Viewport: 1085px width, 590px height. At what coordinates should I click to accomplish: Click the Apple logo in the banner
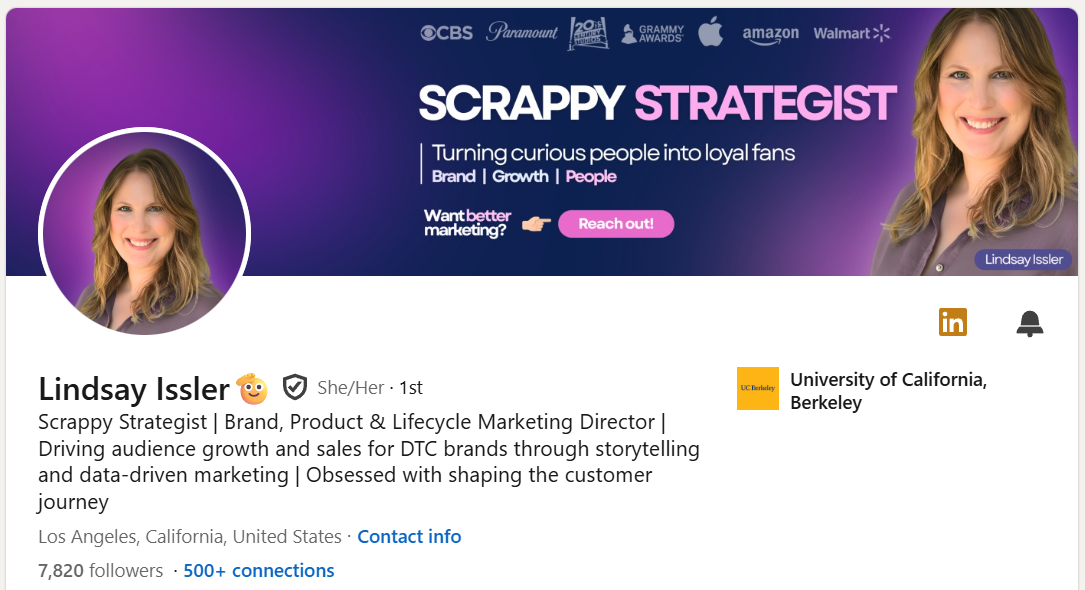point(710,32)
